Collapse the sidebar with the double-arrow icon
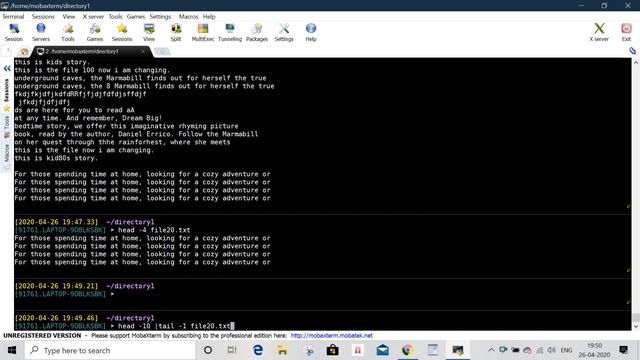 pyautogui.click(x=7, y=68)
